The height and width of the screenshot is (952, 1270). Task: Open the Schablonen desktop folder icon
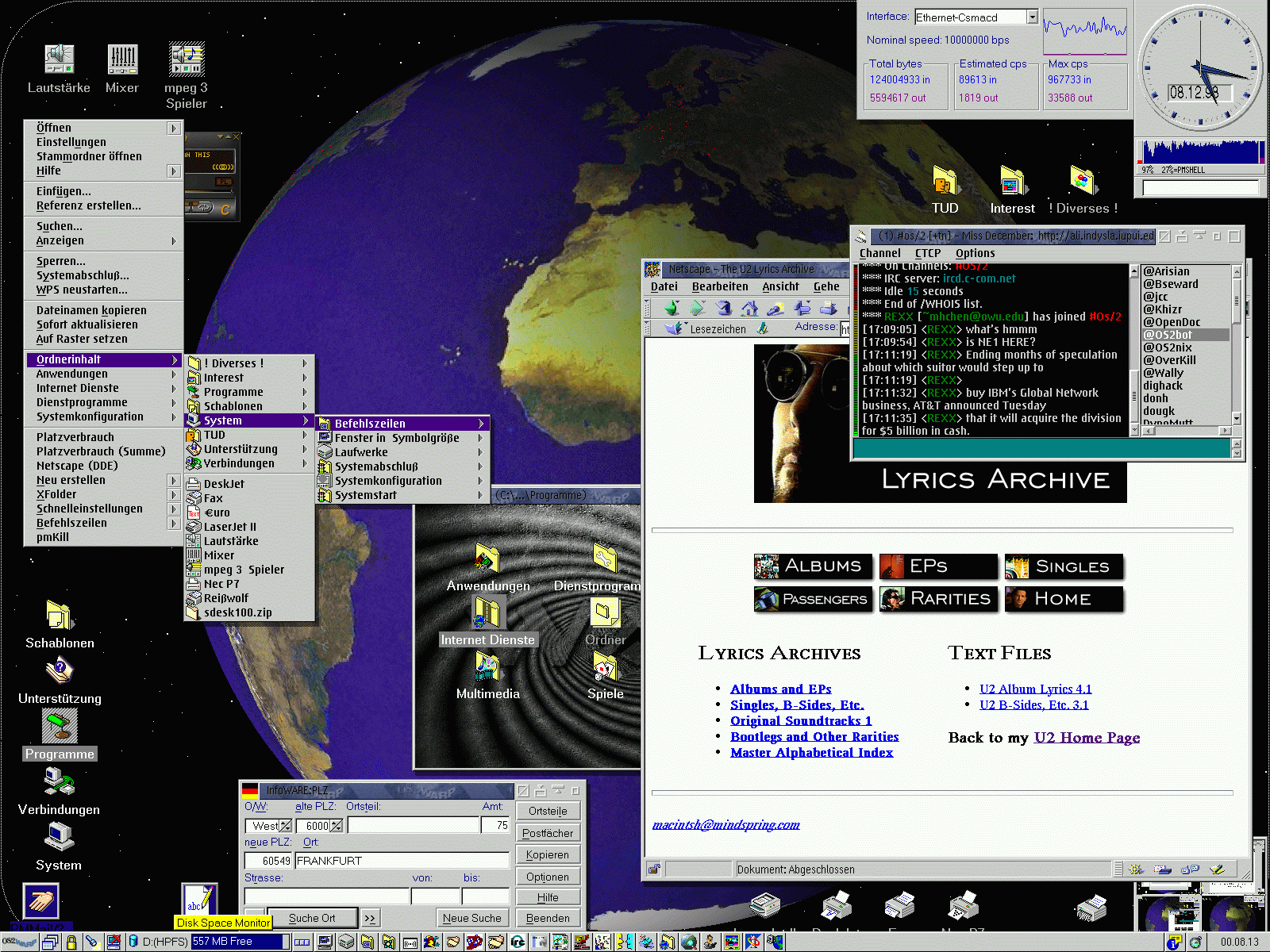click(60, 616)
